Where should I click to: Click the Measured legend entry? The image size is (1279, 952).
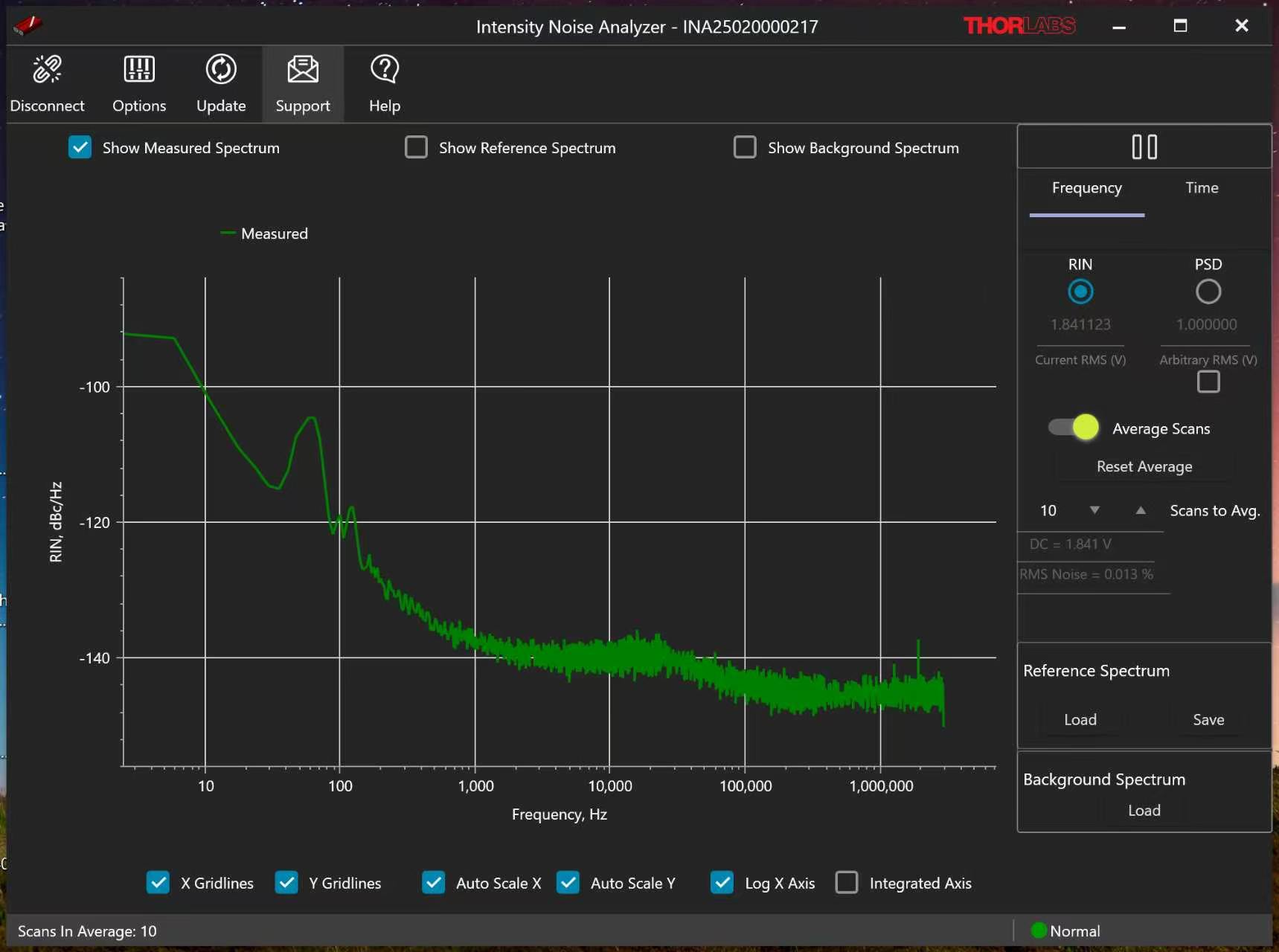pyautogui.click(x=265, y=234)
